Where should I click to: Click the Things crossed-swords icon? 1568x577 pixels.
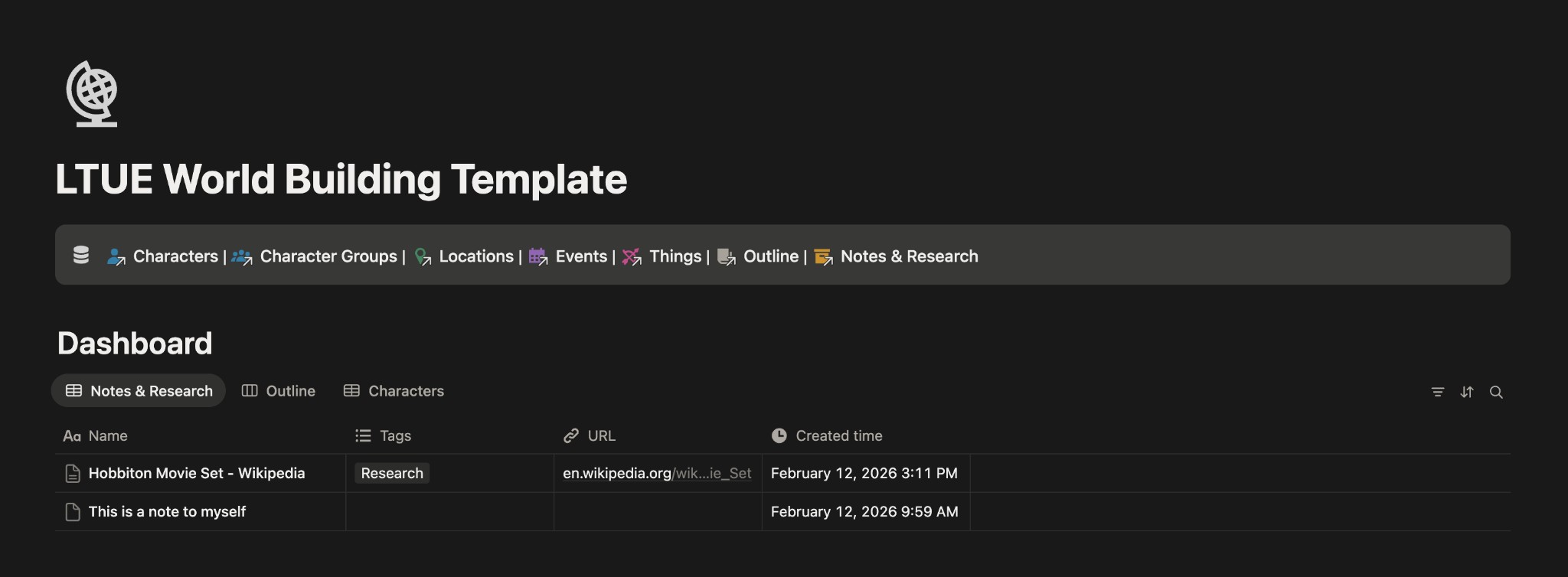[632, 257]
